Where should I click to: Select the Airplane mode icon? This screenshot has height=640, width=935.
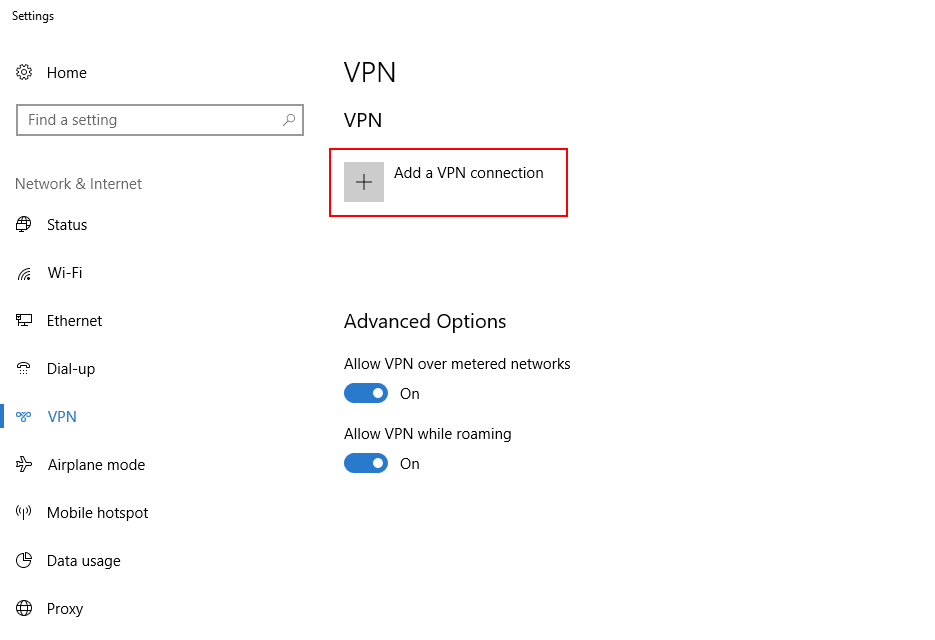click(x=24, y=464)
